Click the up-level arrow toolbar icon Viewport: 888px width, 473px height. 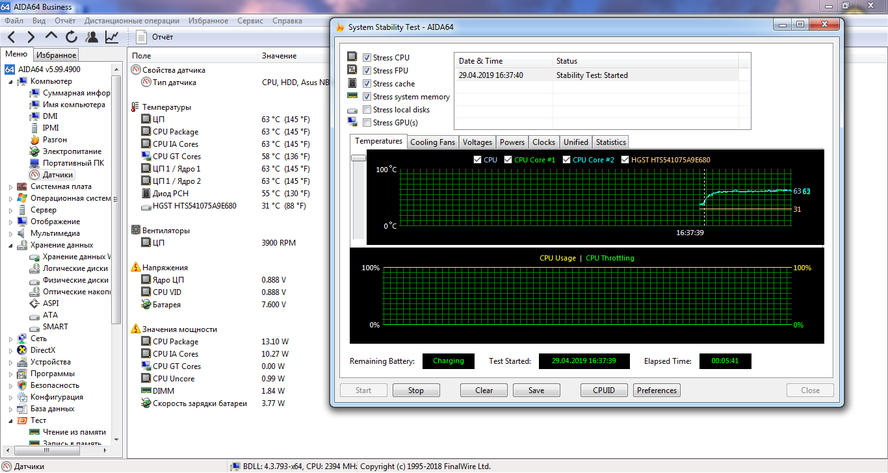pos(51,36)
